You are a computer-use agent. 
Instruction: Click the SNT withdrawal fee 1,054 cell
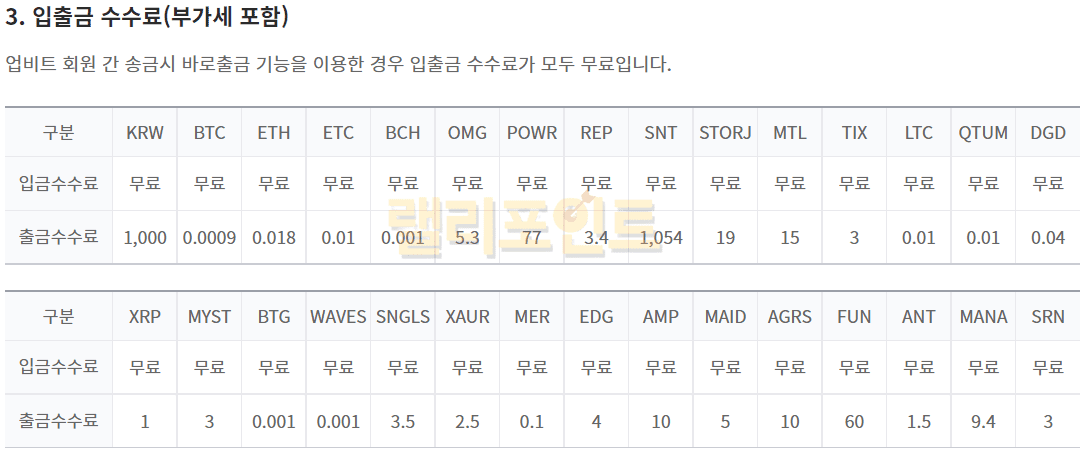click(x=660, y=238)
